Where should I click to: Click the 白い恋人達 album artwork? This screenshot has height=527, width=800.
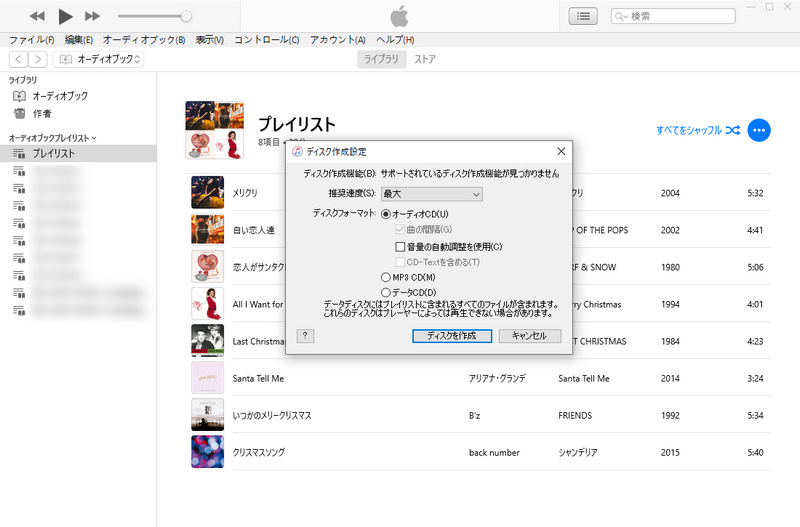tap(208, 230)
